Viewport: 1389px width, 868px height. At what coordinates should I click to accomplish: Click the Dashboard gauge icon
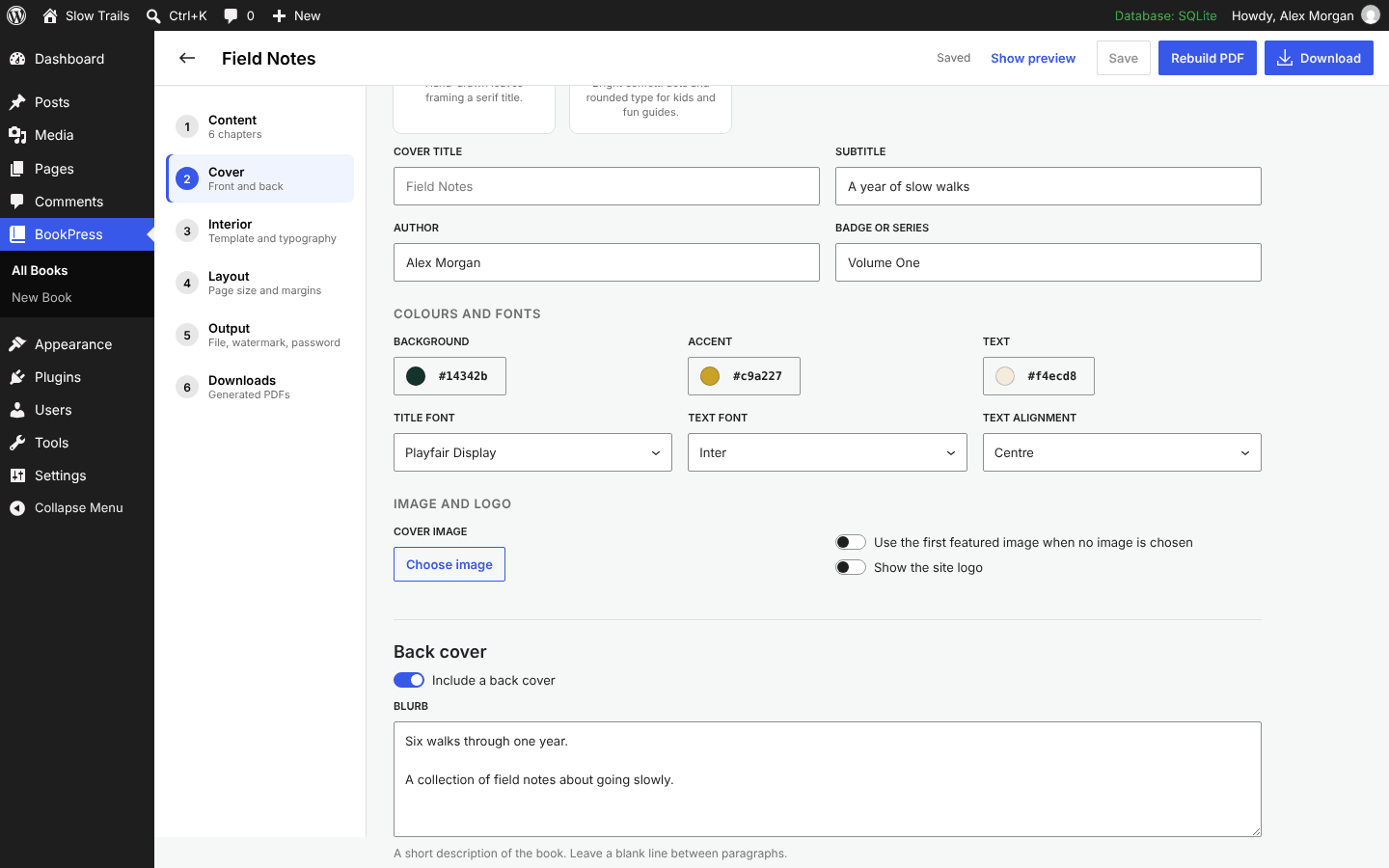pyautogui.click(x=17, y=59)
